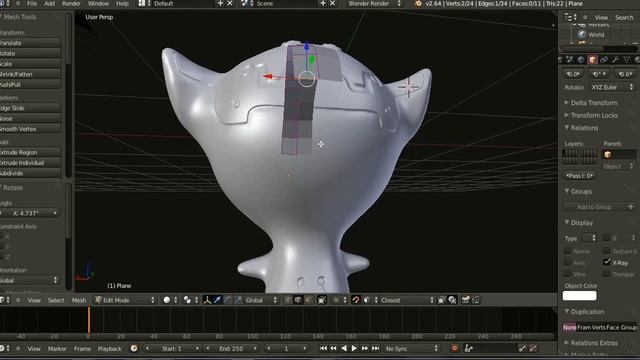Switch to vertex select mode
The width and height of the screenshot is (640, 360).
pyautogui.click(x=288, y=300)
